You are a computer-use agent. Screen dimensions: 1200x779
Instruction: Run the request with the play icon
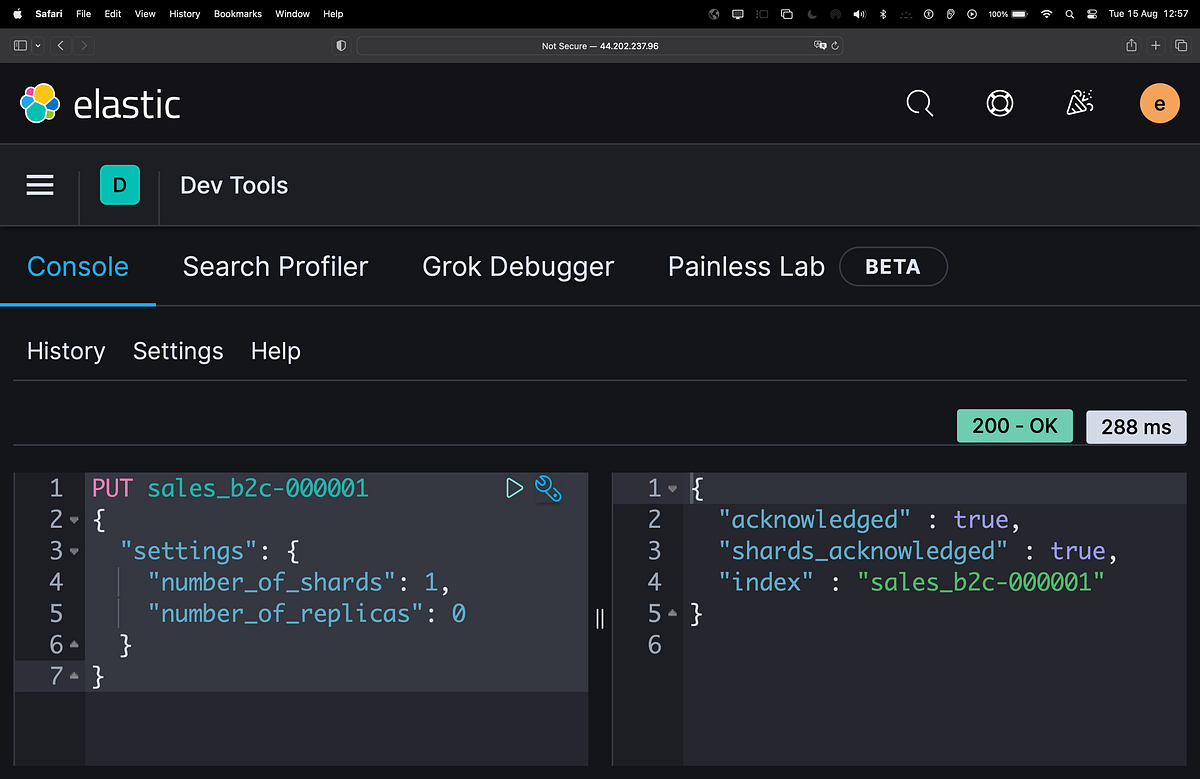tap(514, 488)
